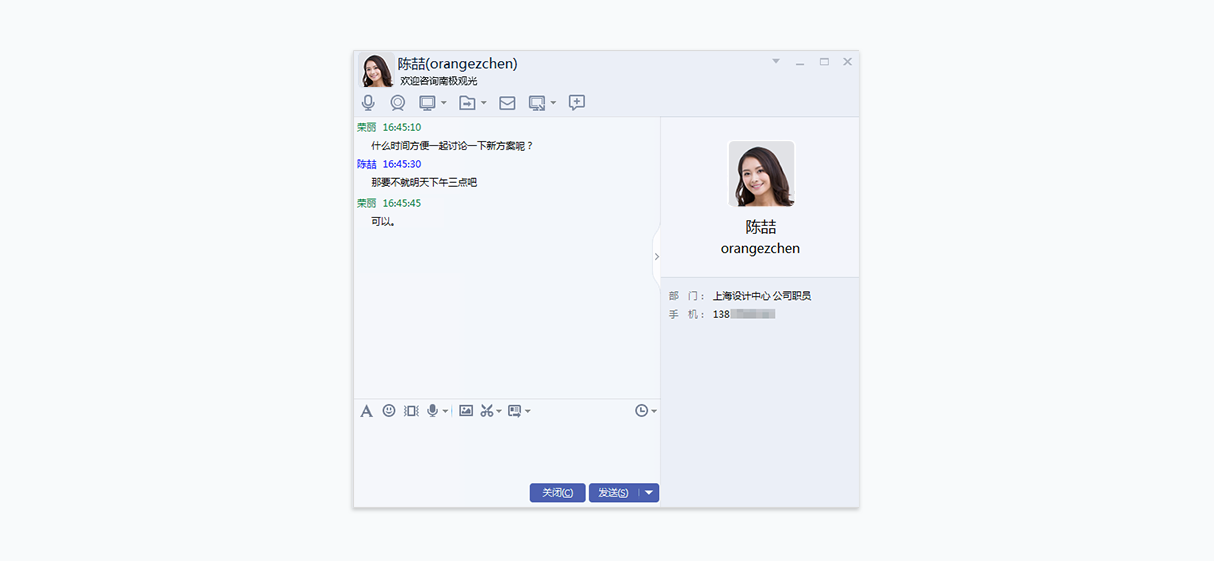
Task: Open the emoji picker smiley icon
Action: click(x=389, y=410)
